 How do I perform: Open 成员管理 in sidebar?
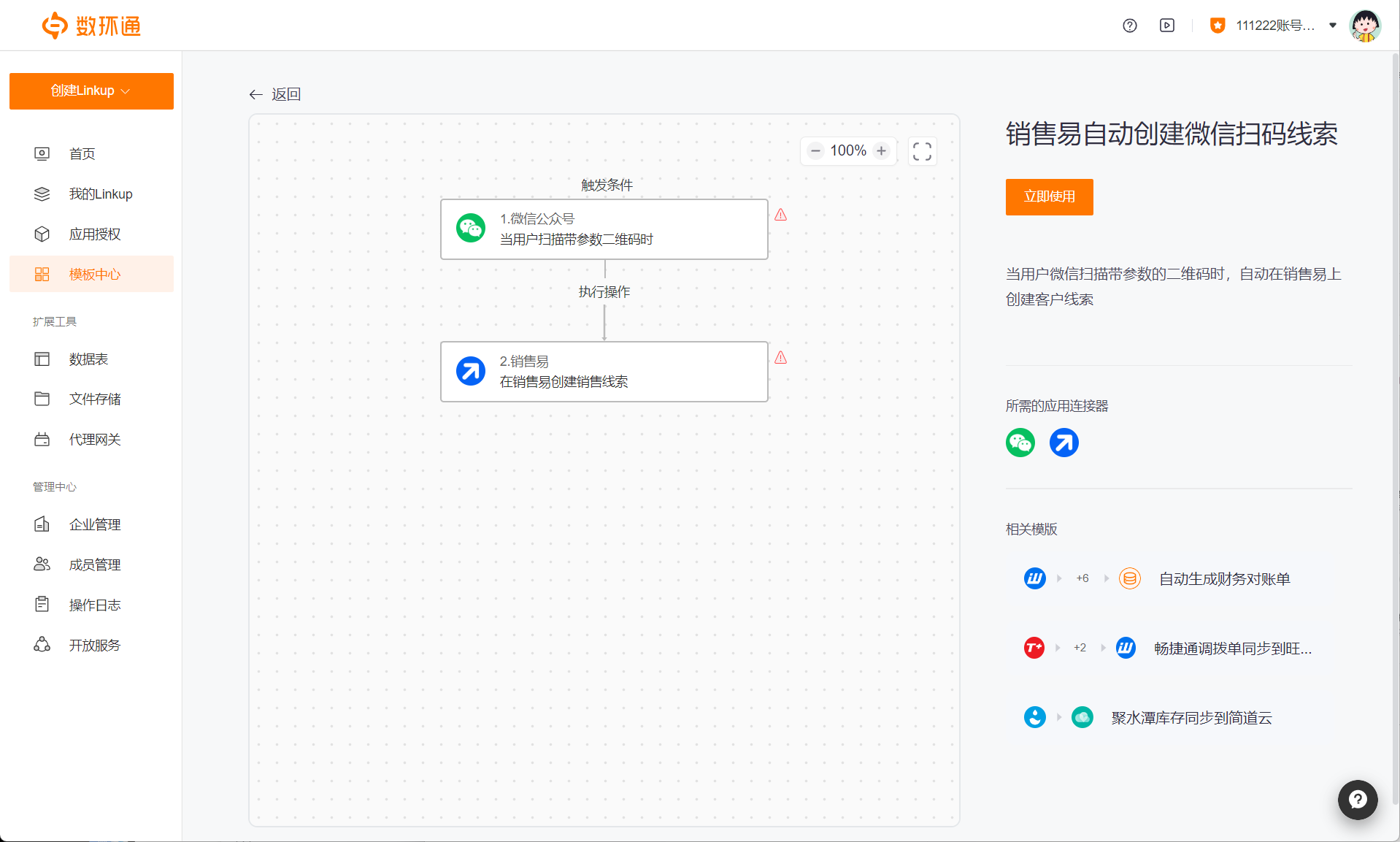click(91, 564)
